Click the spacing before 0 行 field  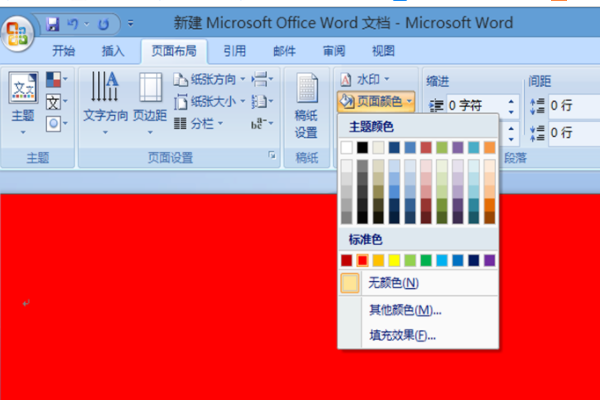tap(574, 105)
